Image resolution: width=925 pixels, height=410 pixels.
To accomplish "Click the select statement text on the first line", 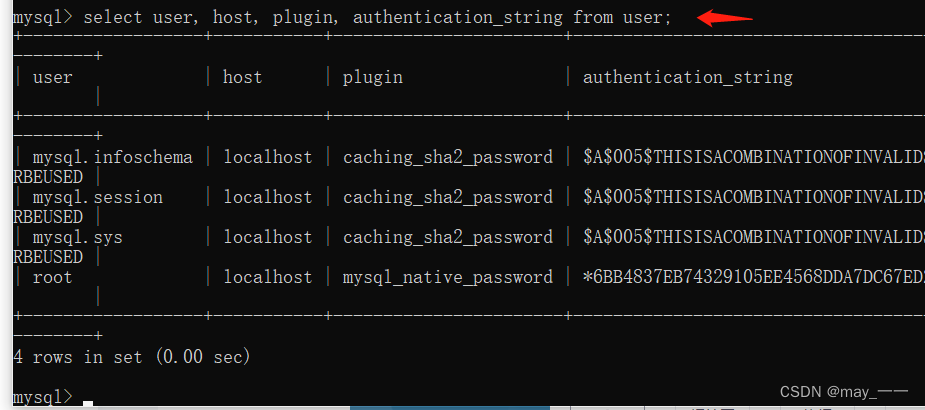I will tap(378, 18).
